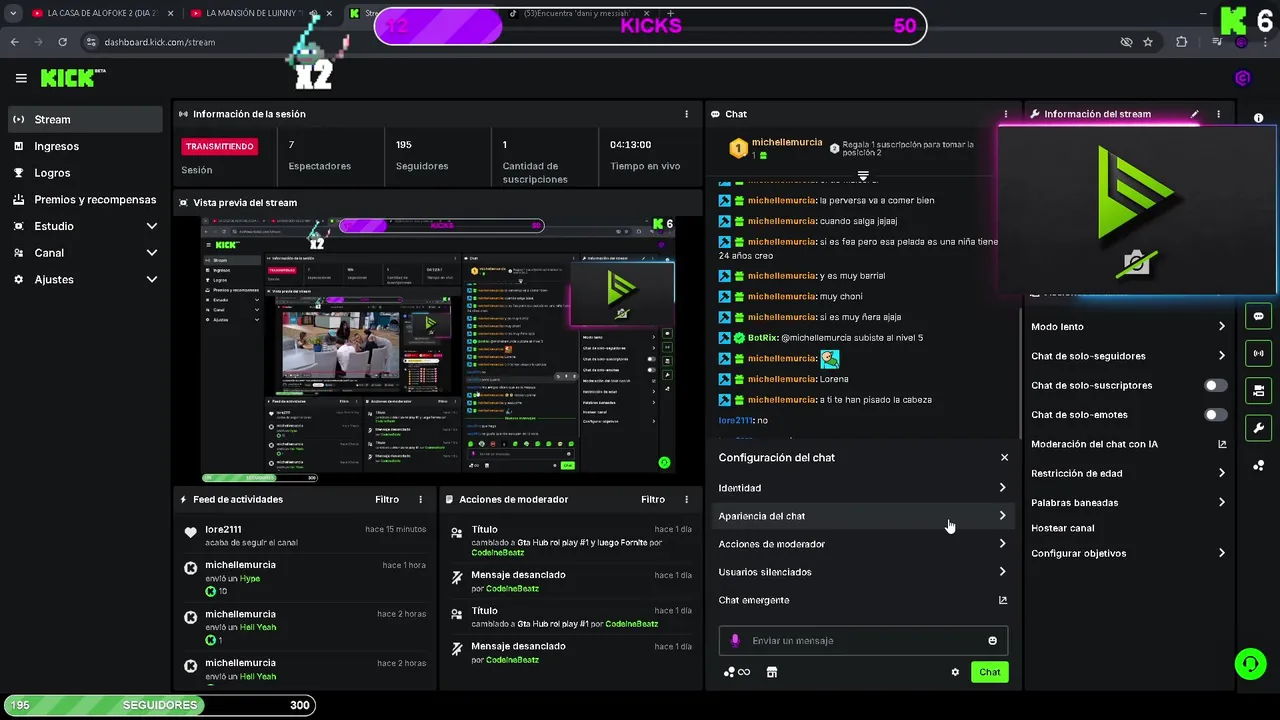Open Apariencia del chat option

863,516
